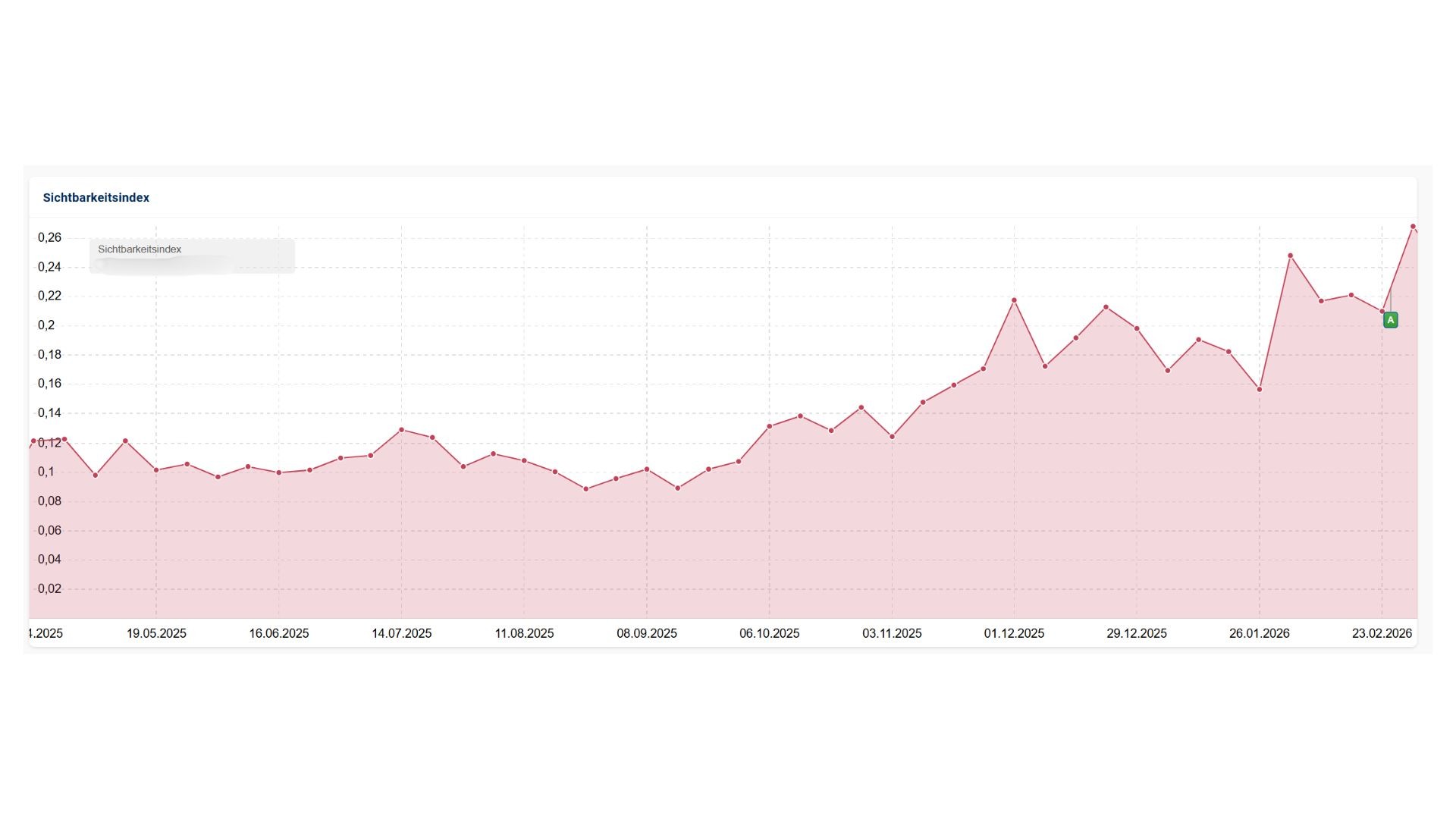
Task: Click the peak point above 29.12.2025
Action: (x=1106, y=306)
